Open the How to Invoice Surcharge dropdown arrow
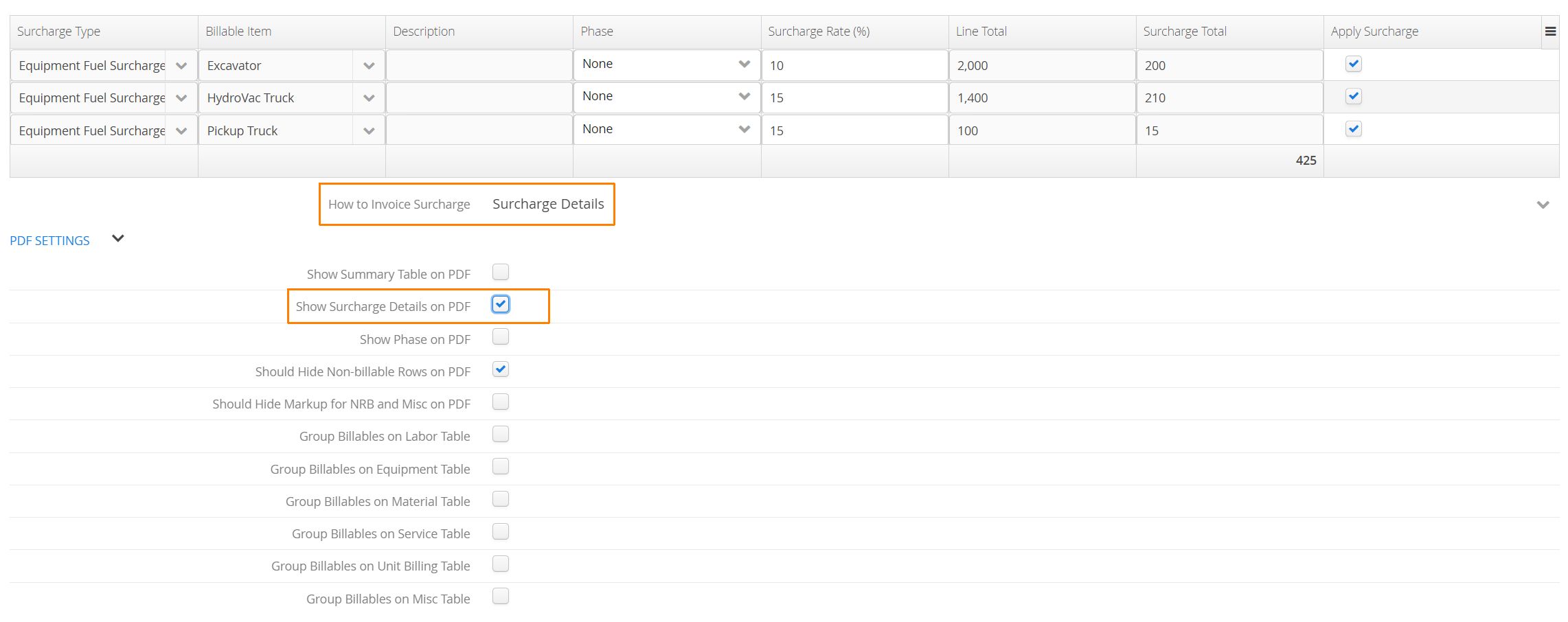 tap(1543, 205)
